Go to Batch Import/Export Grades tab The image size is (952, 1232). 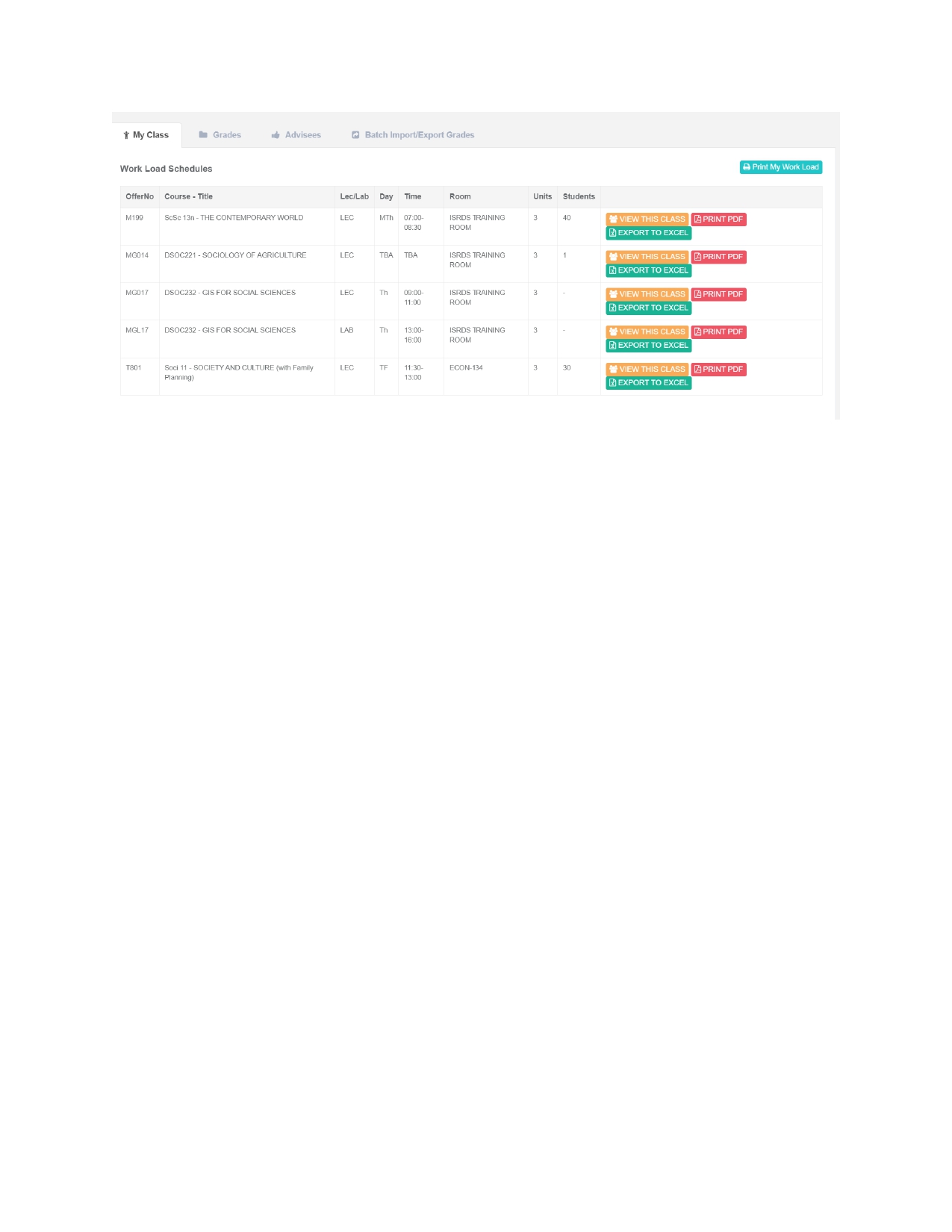413,135
